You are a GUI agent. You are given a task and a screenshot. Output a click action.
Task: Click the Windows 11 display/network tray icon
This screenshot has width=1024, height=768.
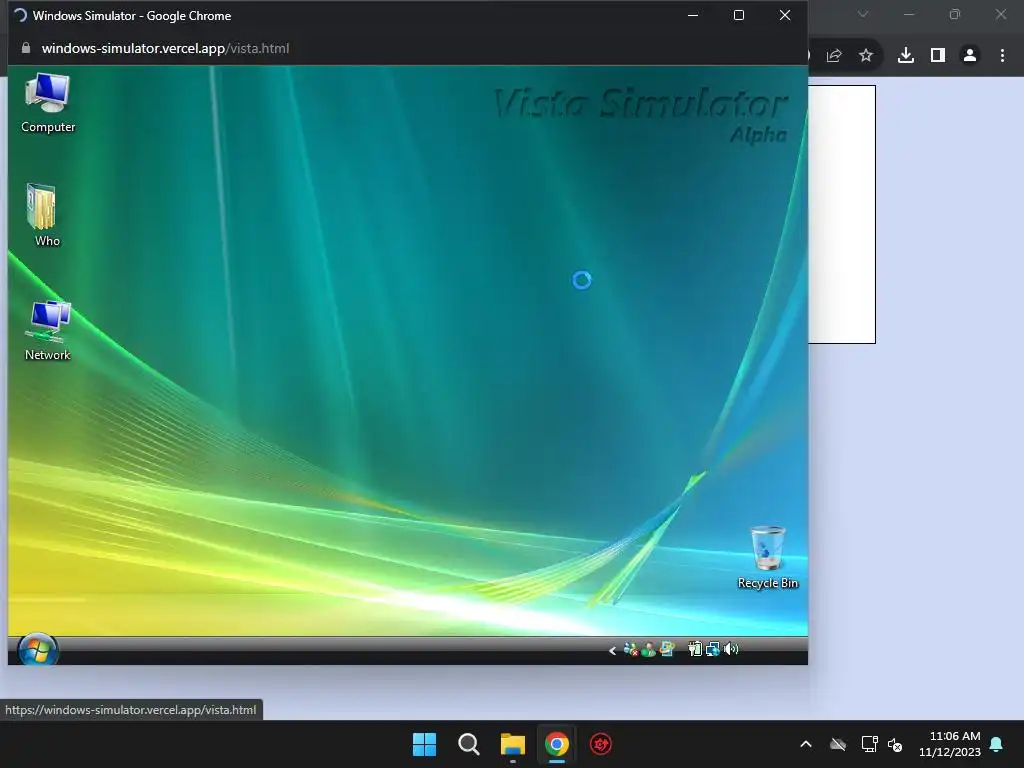[x=869, y=744]
